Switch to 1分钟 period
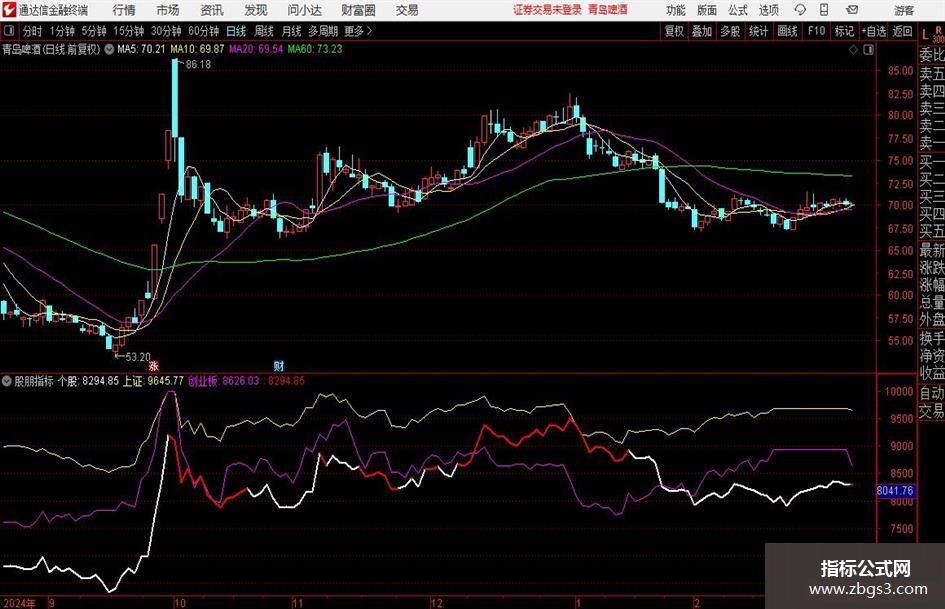The height and width of the screenshot is (609, 945). point(62,31)
